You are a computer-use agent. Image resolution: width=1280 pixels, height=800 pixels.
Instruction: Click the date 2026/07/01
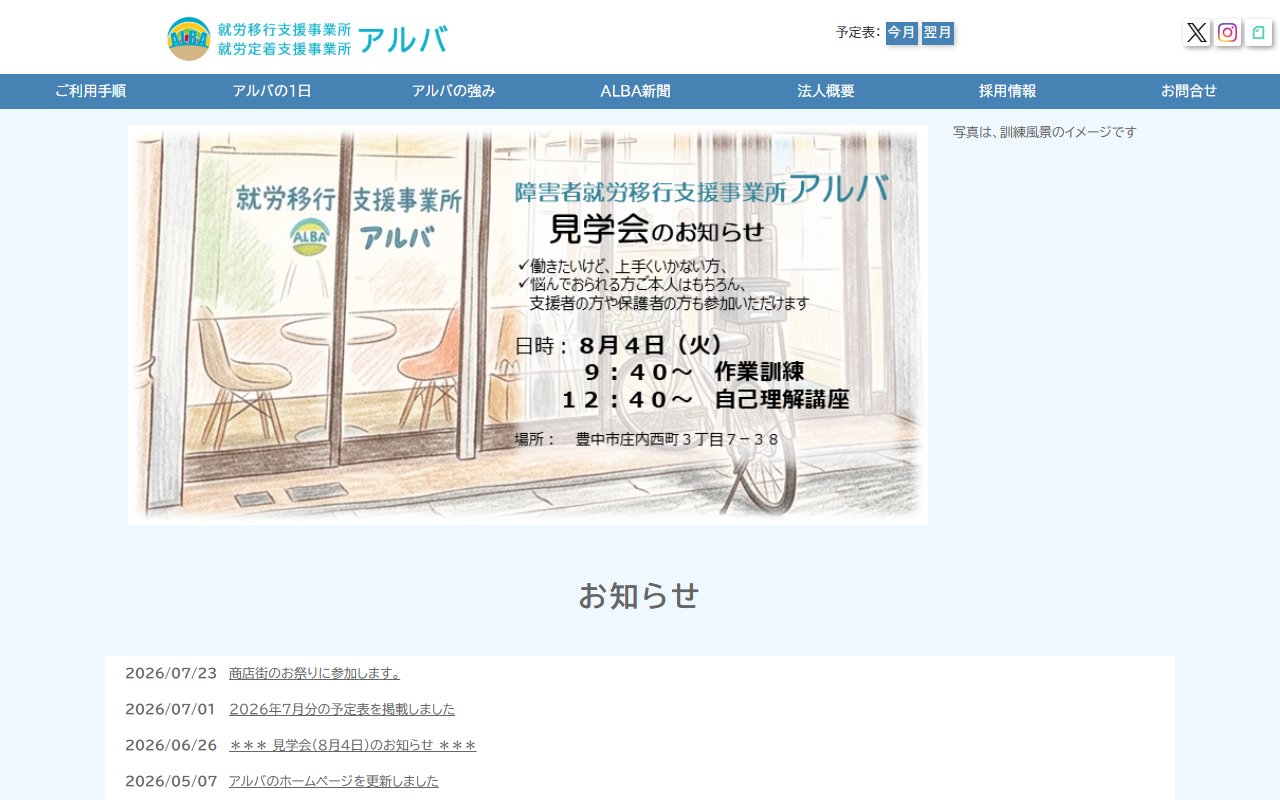pos(170,709)
